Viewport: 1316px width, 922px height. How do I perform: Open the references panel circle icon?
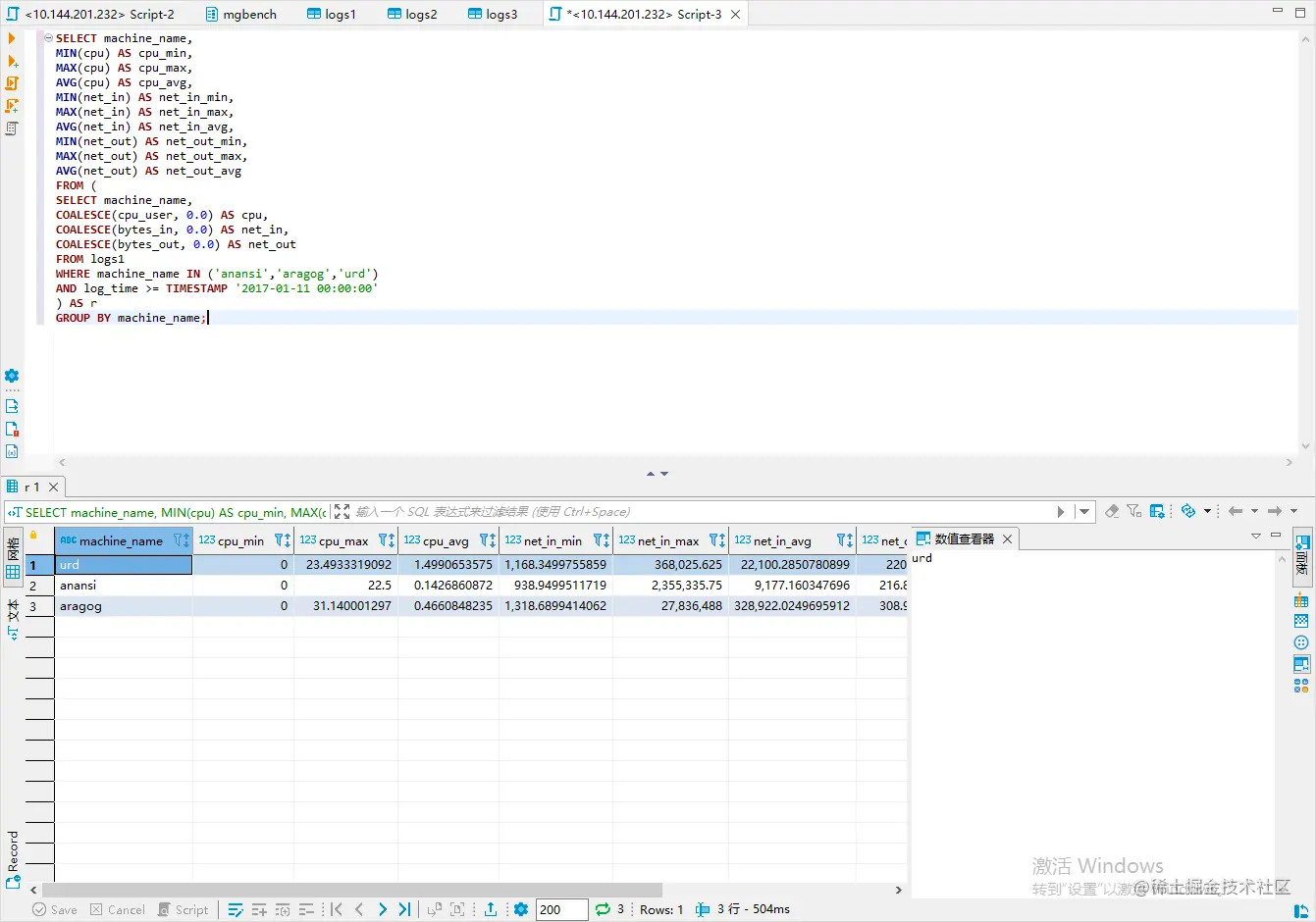[x=1301, y=642]
